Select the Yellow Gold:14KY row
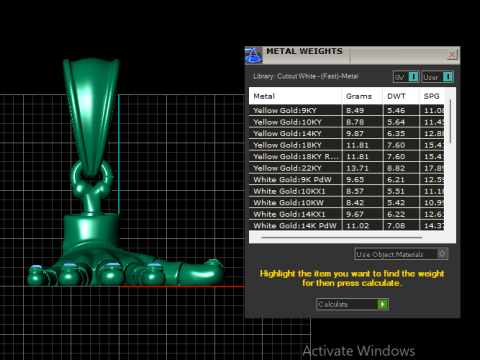The width and height of the screenshot is (480, 360). click(347, 133)
